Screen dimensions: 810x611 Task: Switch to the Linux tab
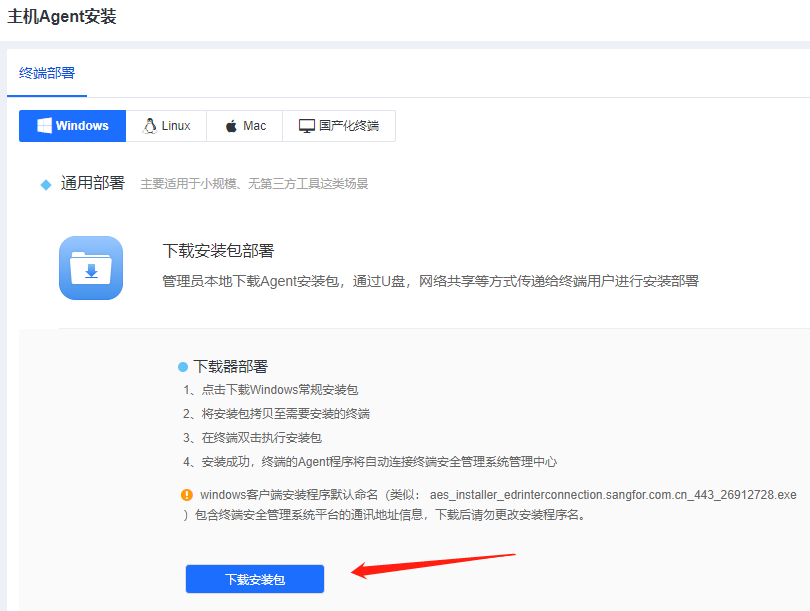coord(166,125)
